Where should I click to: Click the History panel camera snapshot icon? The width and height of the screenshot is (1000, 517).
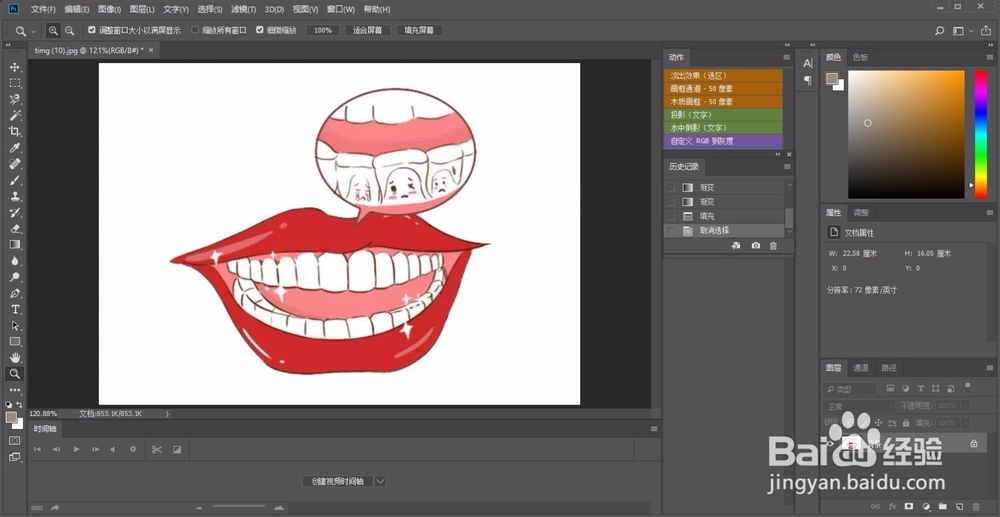pyautogui.click(x=756, y=245)
